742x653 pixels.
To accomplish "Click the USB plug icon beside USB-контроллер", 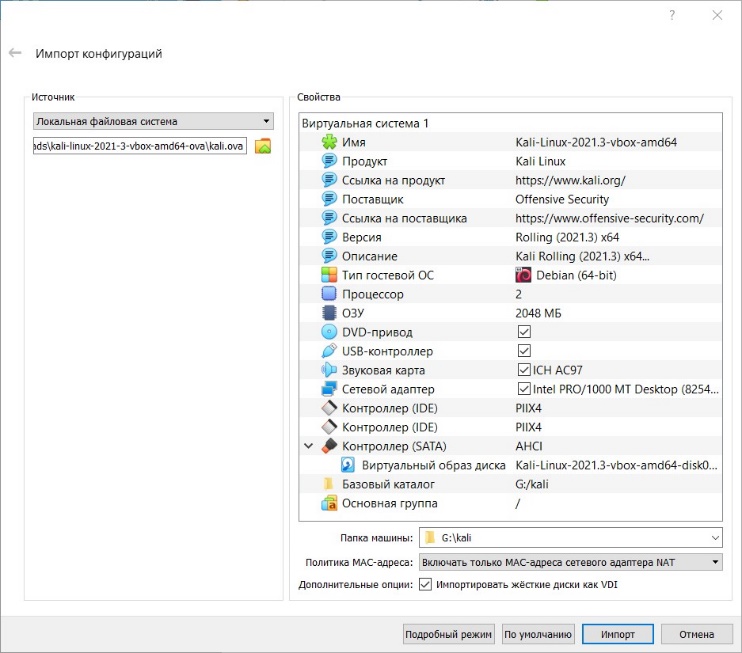I will pyautogui.click(x=329, y=351).
